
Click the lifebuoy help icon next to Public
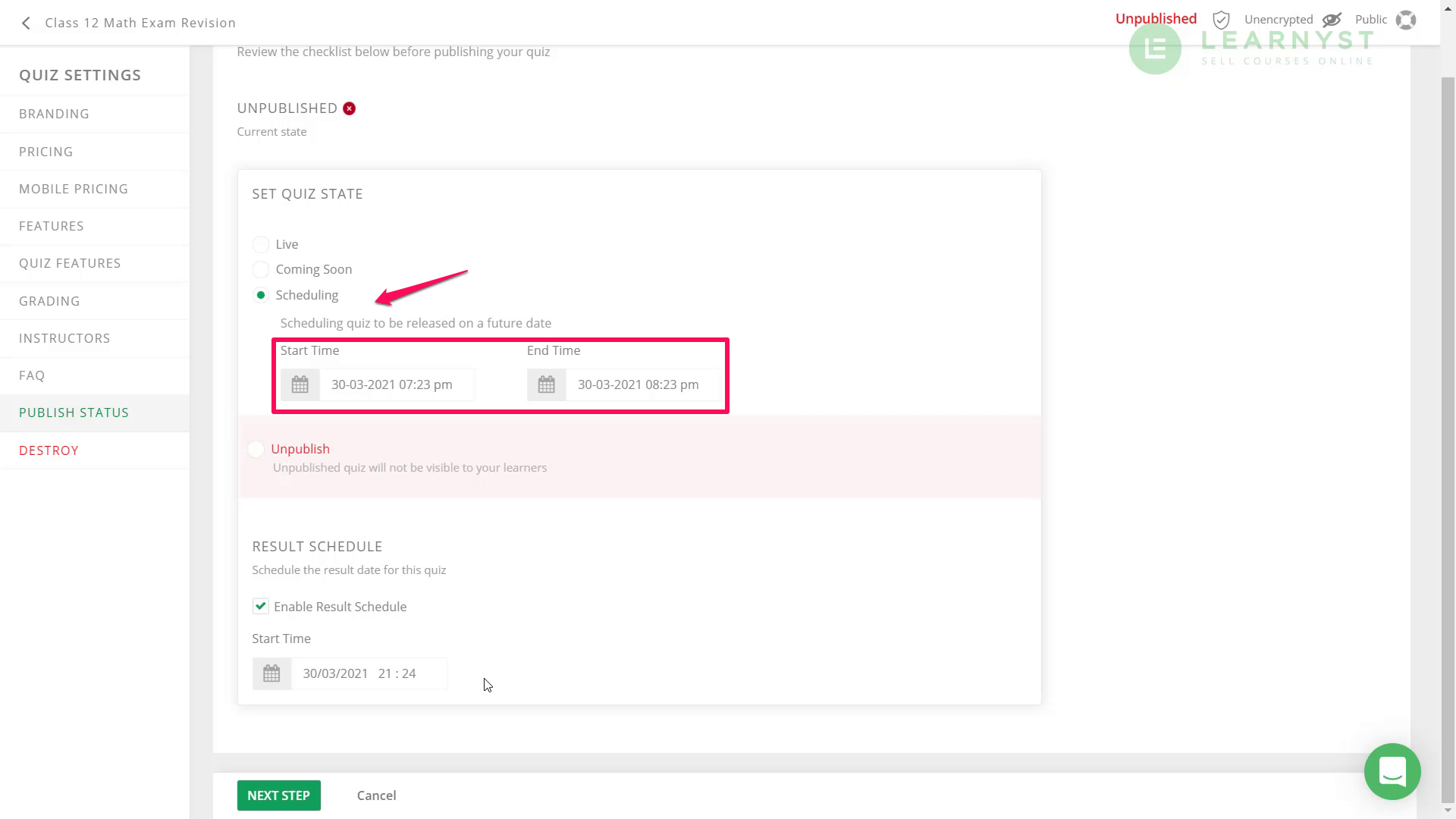1406,20
